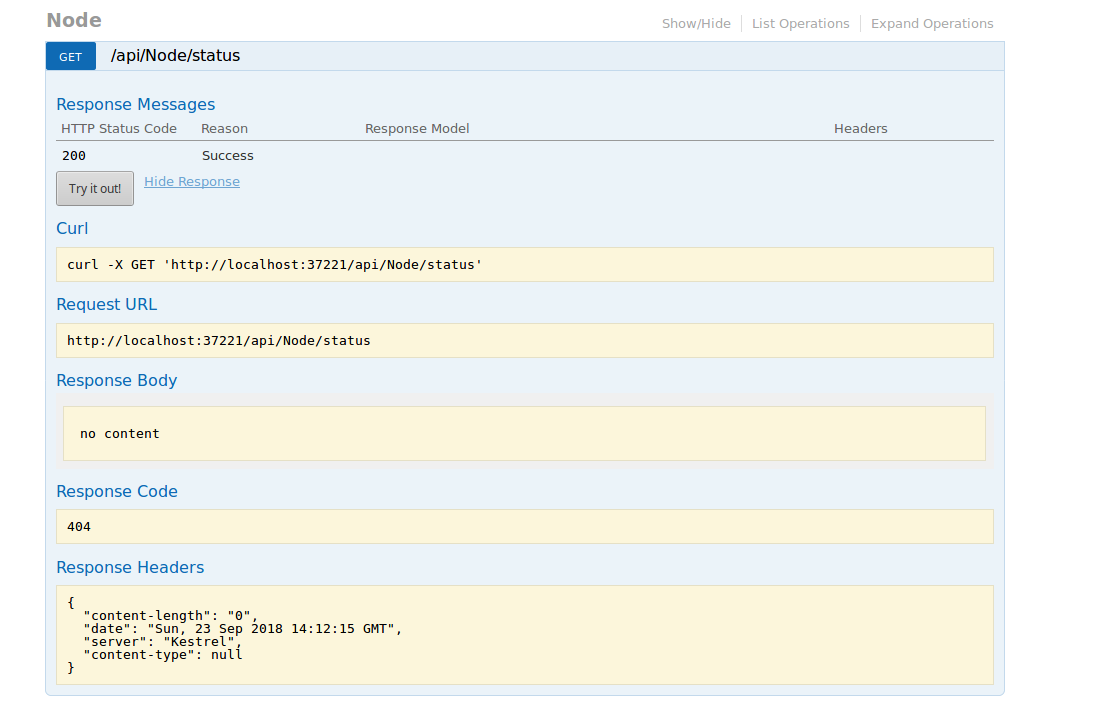Viewport: 1110px width, 719px height.
Task: Hide Response with the link
Action: click(191, 181)
